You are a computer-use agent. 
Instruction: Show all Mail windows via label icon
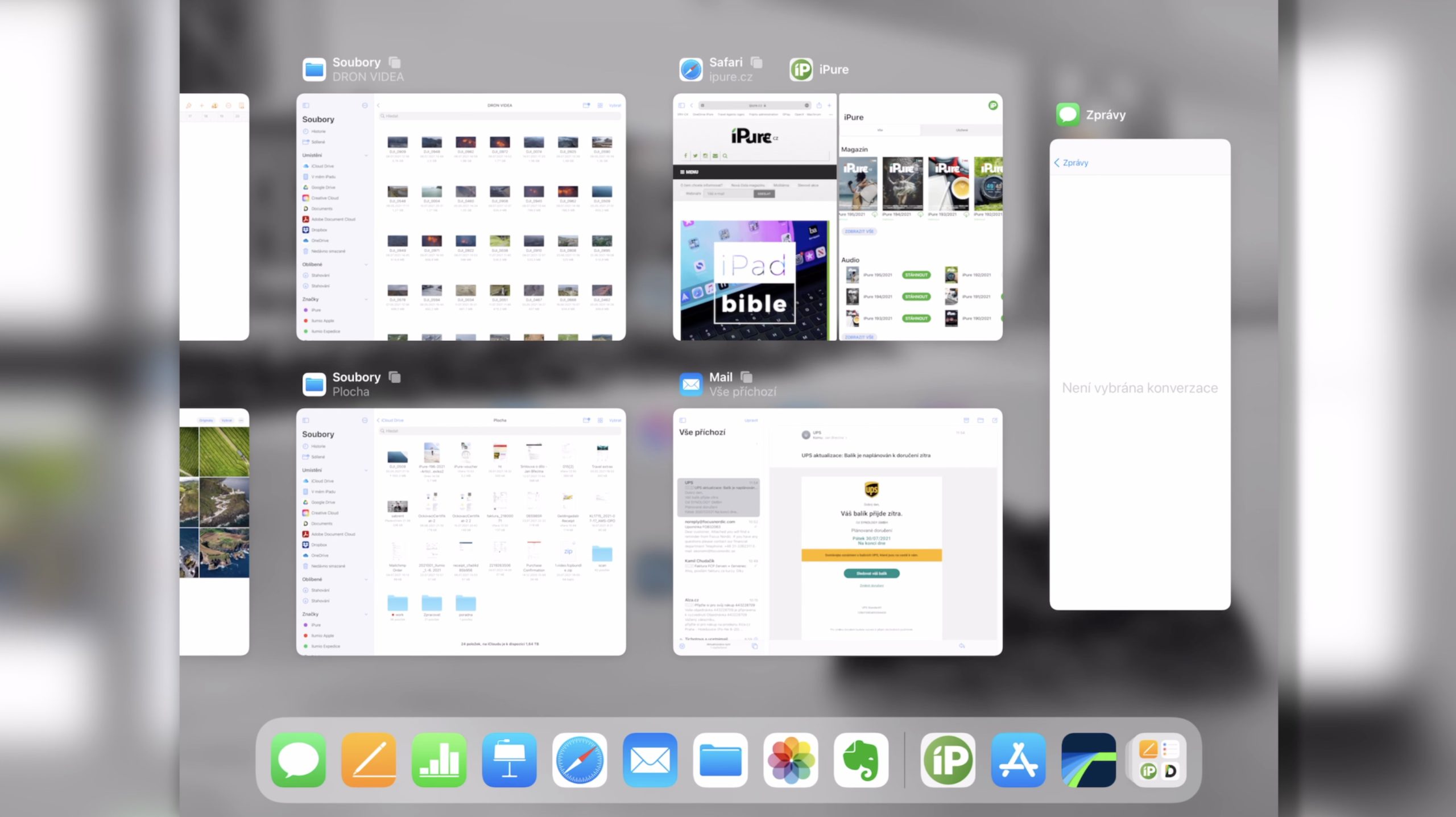point(747,377)
